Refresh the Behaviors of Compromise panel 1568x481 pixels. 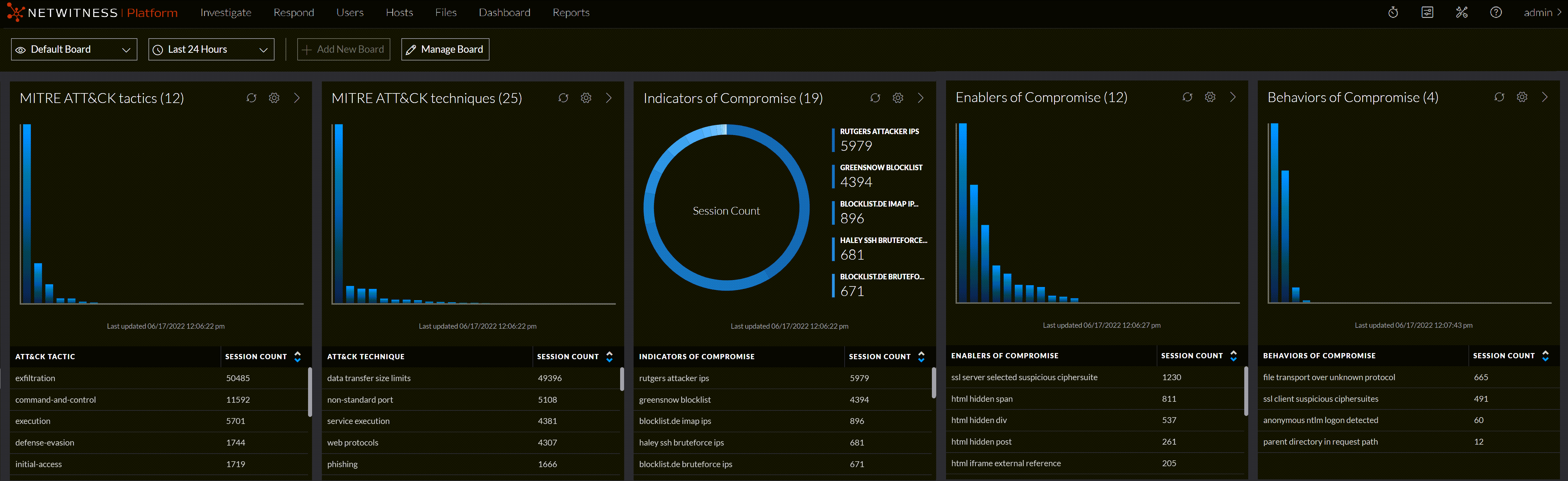1499,97
